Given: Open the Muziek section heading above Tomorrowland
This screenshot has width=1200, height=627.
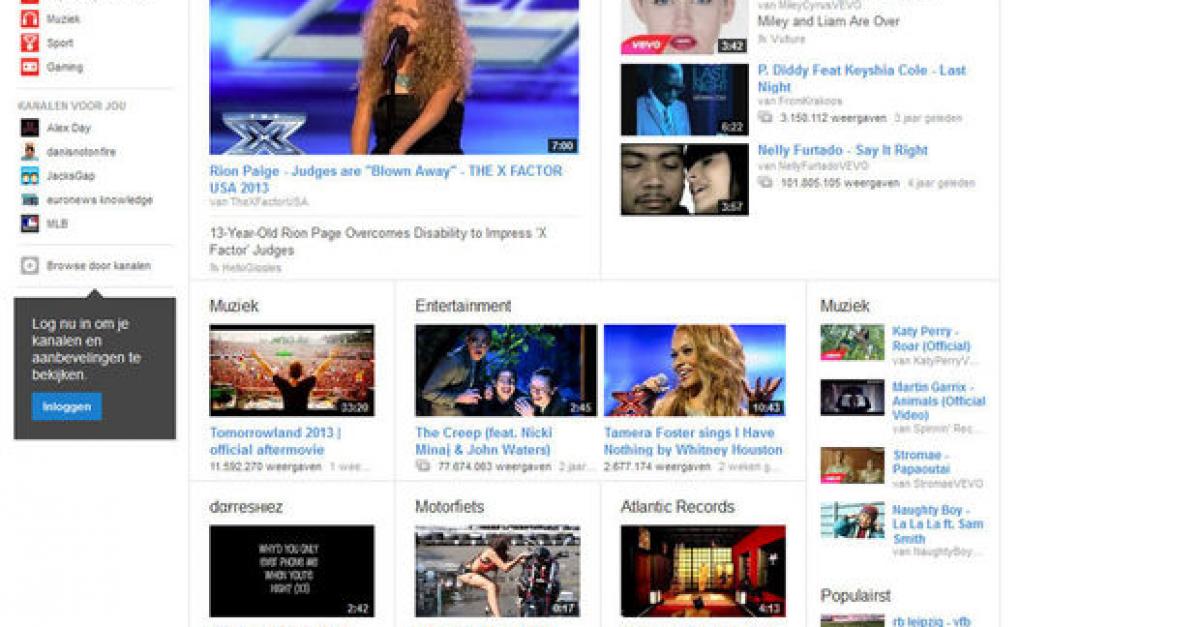Looking at the screenshot, I should pyautogui.click(x=234, y=306).
